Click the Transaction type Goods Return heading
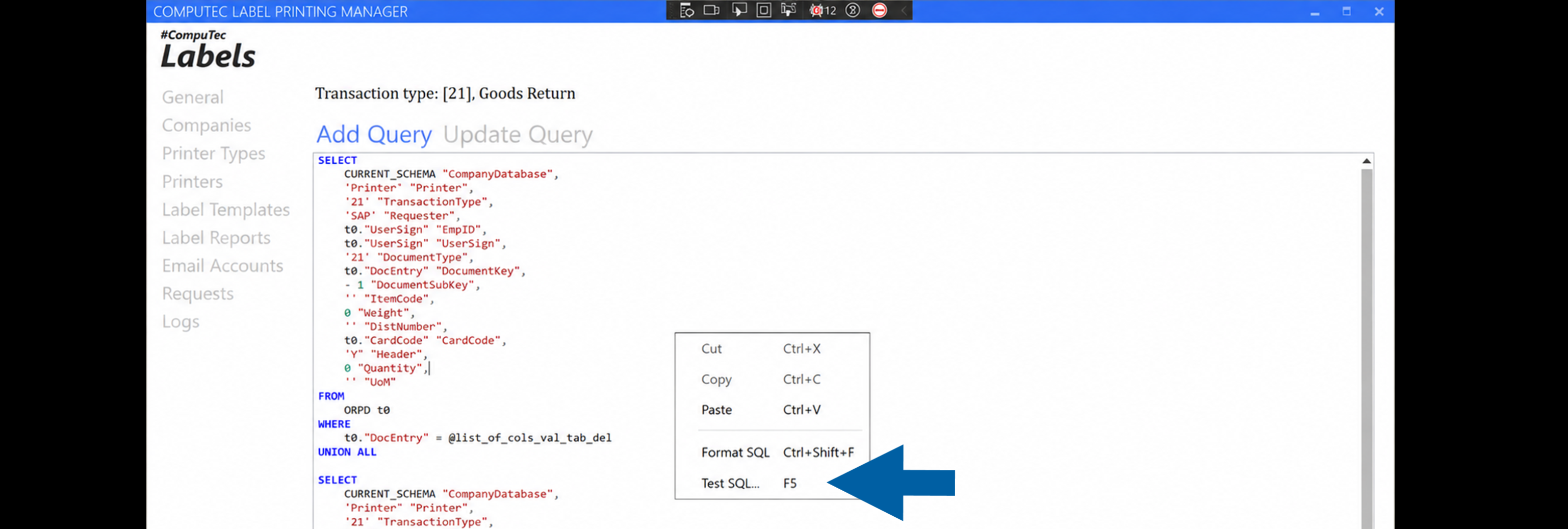 (445, 94)
